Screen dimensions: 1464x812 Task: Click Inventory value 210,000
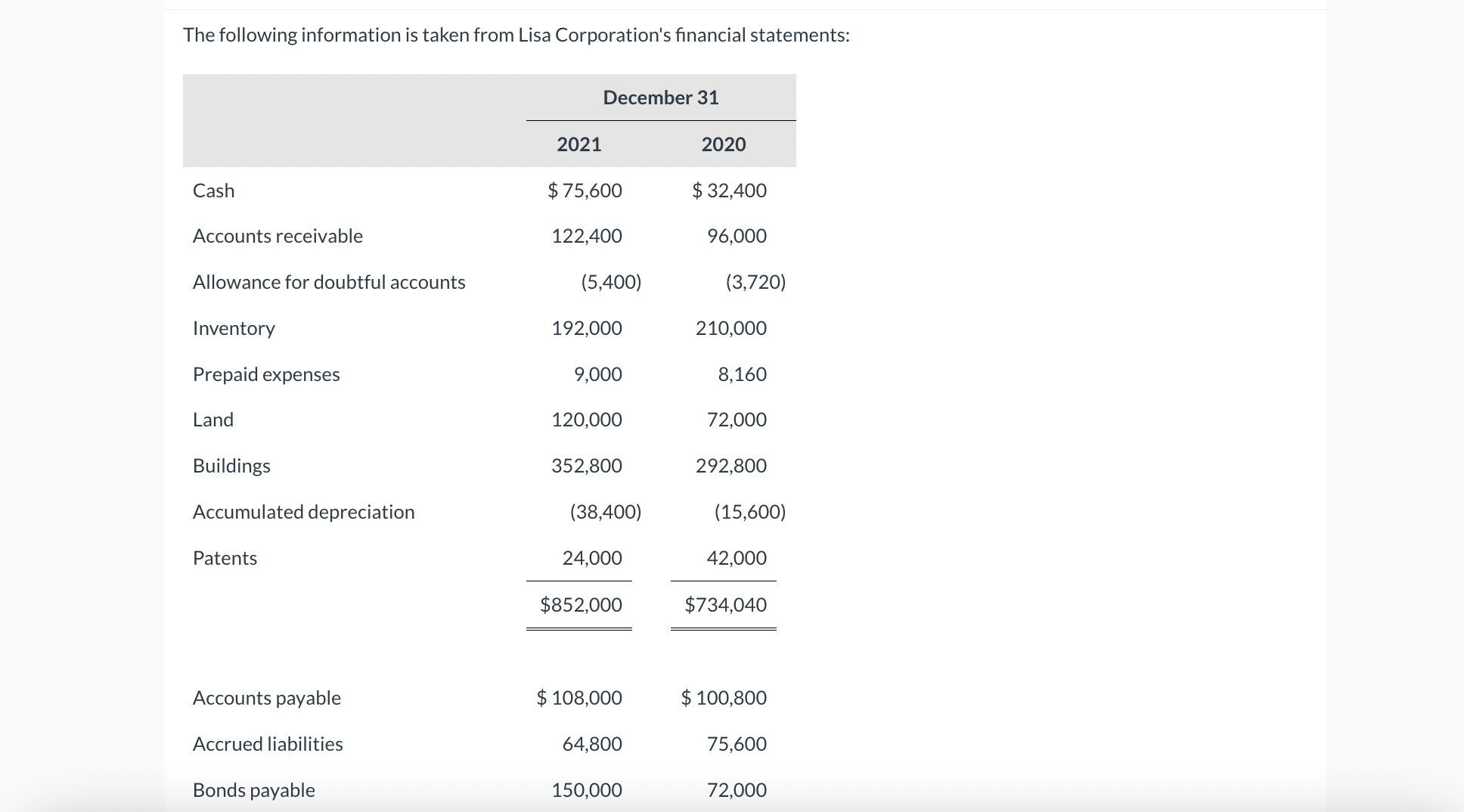coord(731,328)
